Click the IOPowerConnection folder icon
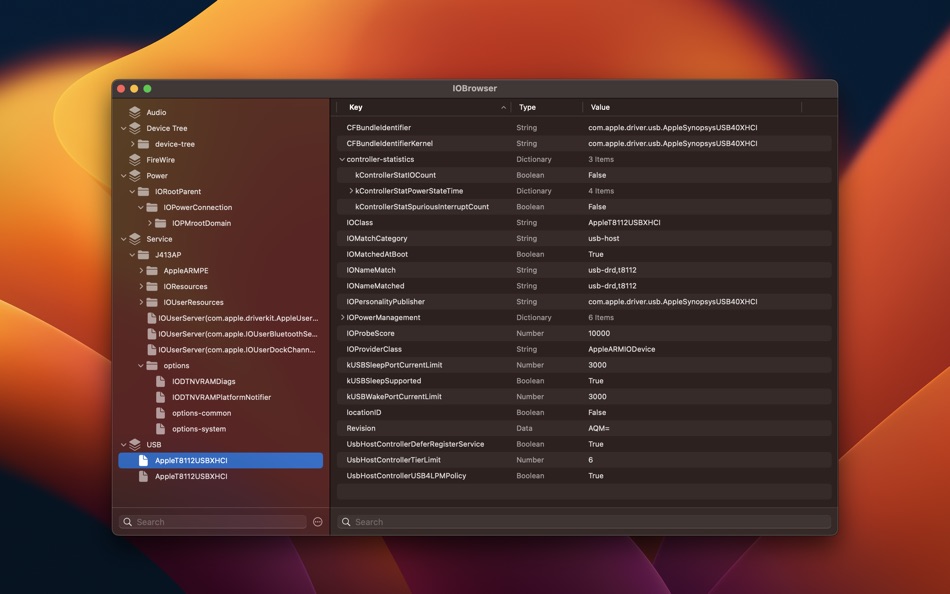950x594 pixels. coord(152,207)
